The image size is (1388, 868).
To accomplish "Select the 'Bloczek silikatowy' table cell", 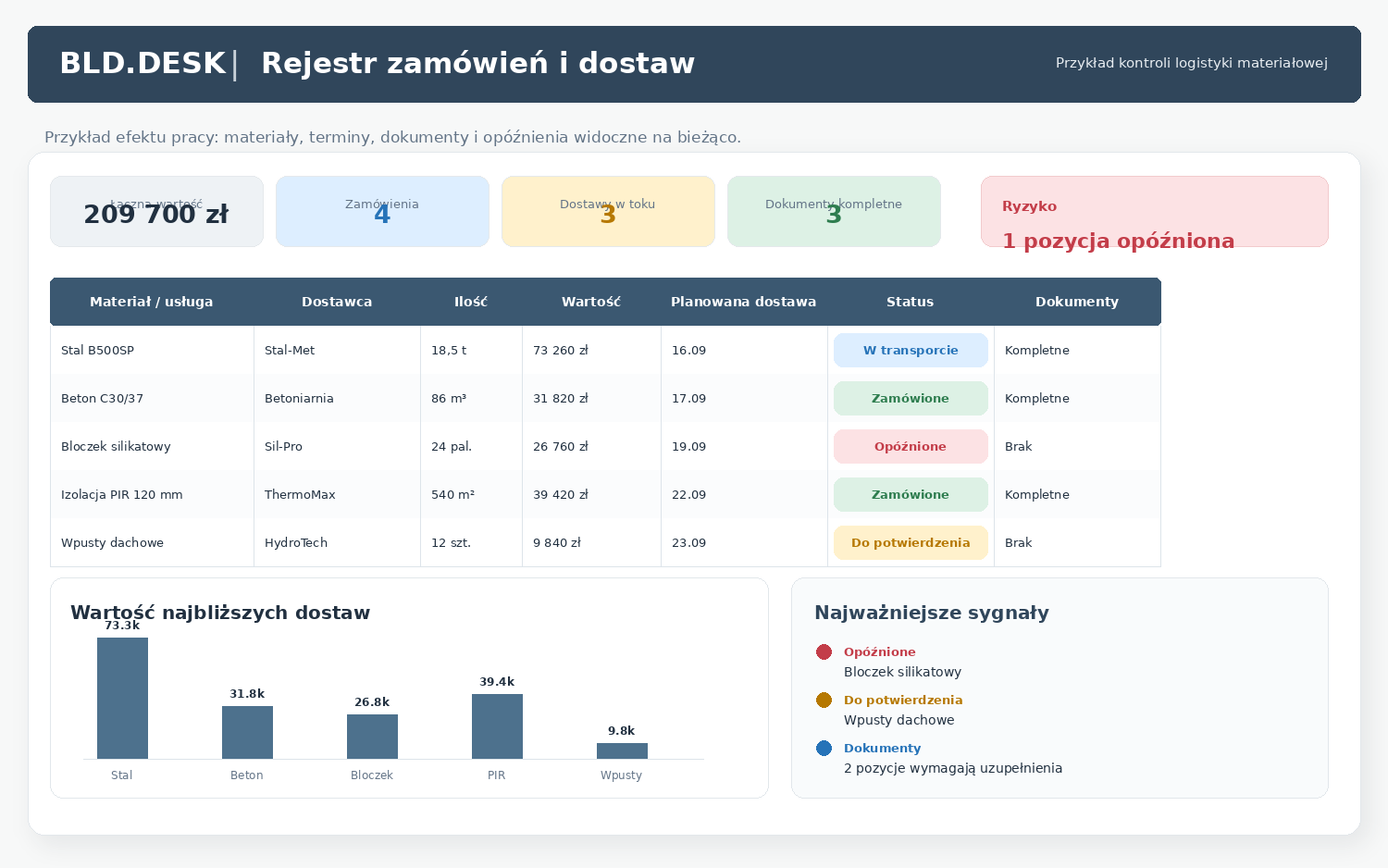I will click(x=152, y=447).
